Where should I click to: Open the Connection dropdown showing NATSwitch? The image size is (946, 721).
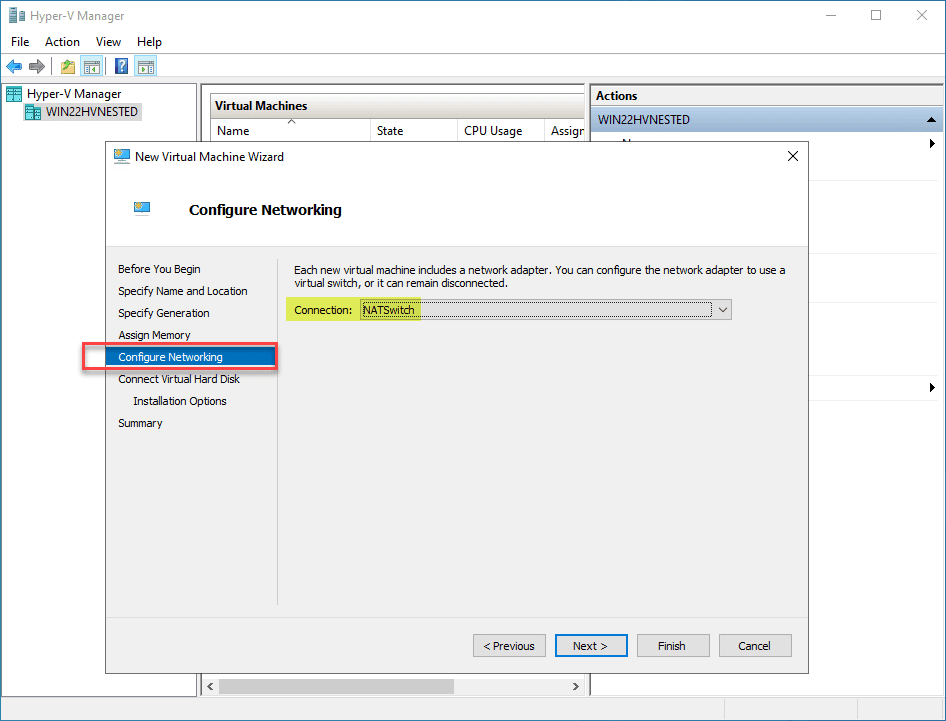[545, 310]
